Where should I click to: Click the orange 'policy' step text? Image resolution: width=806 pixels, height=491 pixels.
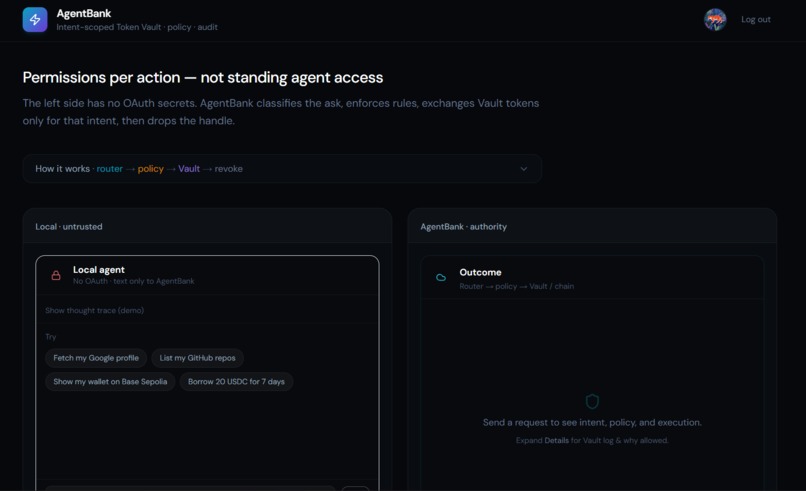[x=151, y=169]
